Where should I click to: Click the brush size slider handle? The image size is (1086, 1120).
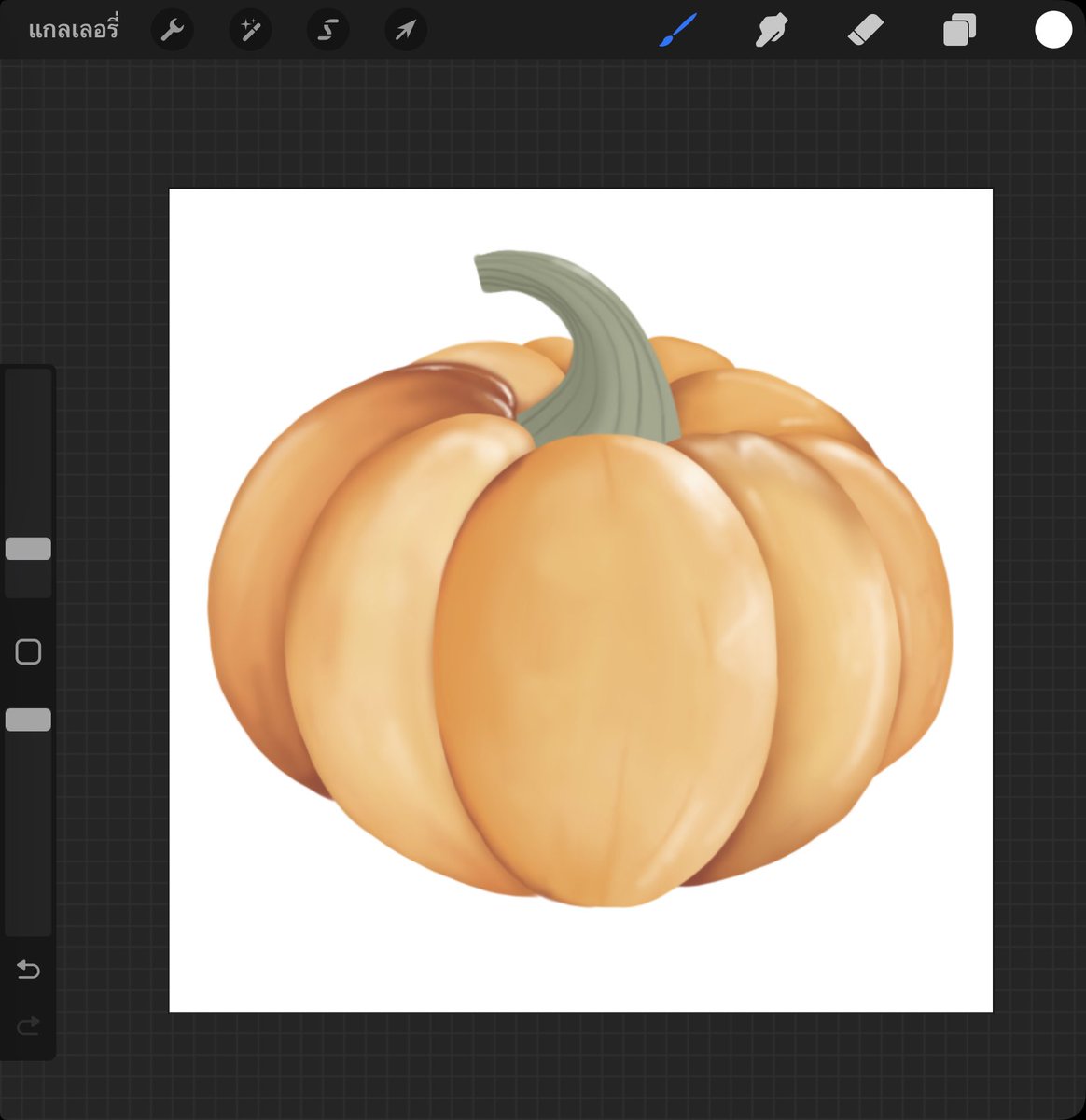pos(28,549)
